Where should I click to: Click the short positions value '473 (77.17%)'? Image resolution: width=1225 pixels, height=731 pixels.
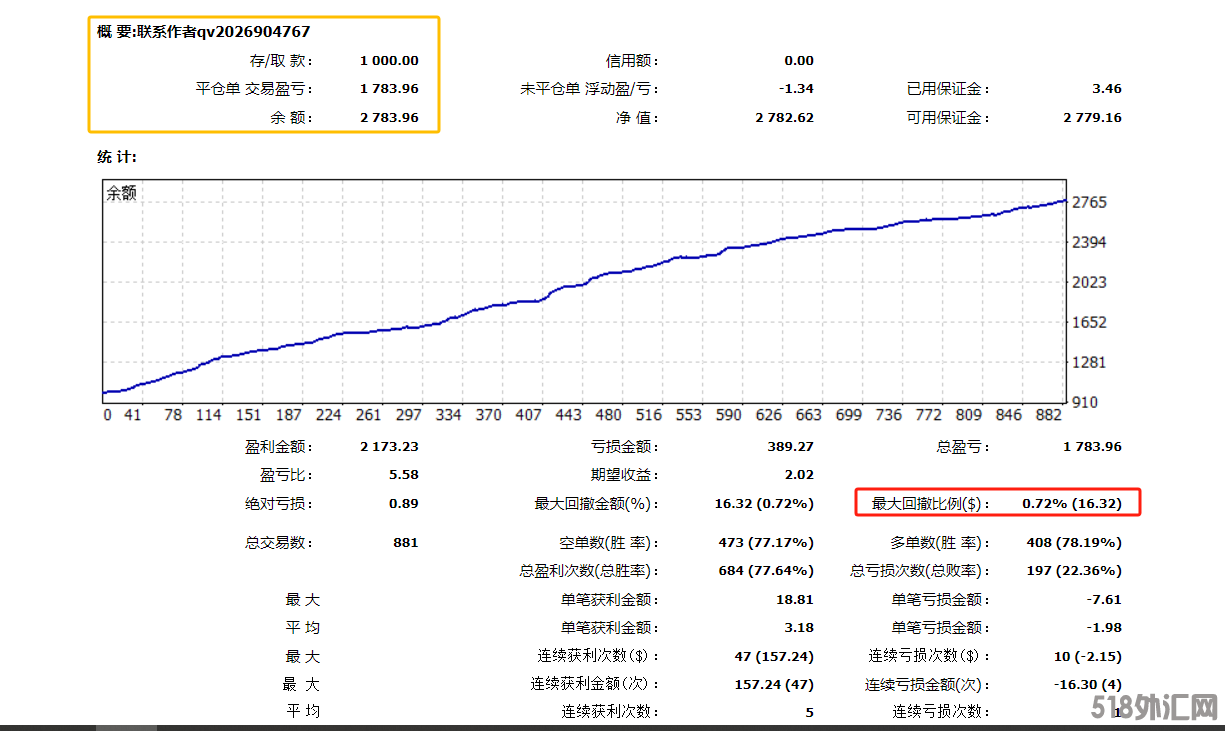[766, 543]
